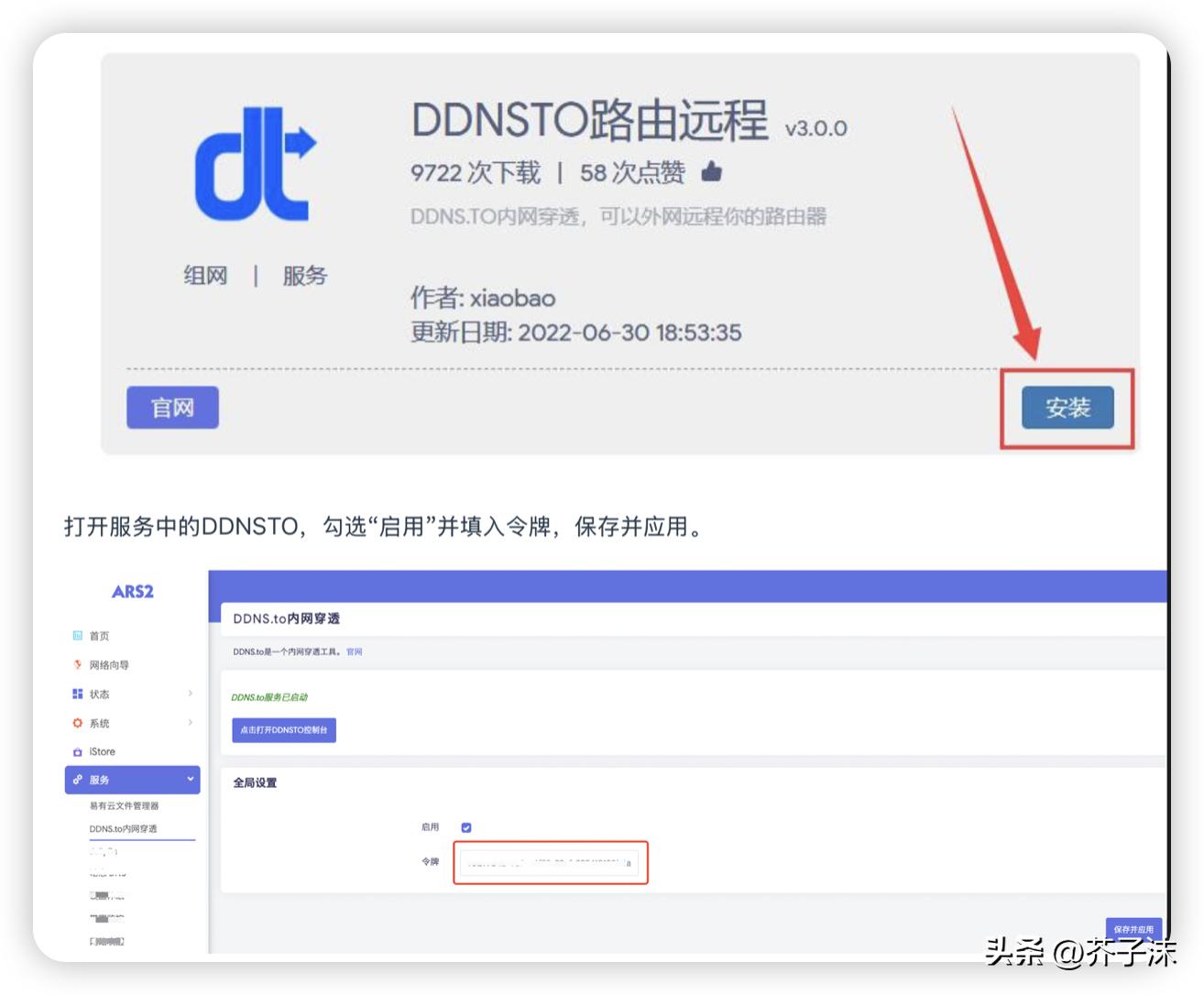
Task: Open 易有云文件管理器 from services menu
Action: tap(125, 805)
